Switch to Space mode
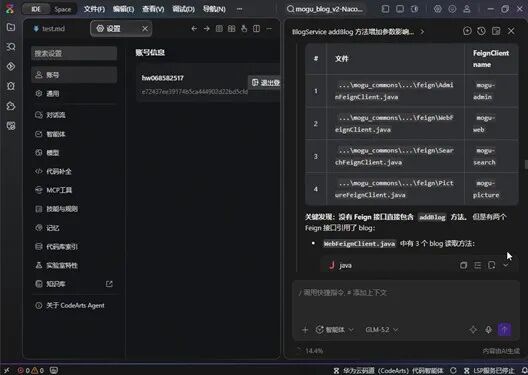This screenshot has height=375, width=528. pos(63,9)
